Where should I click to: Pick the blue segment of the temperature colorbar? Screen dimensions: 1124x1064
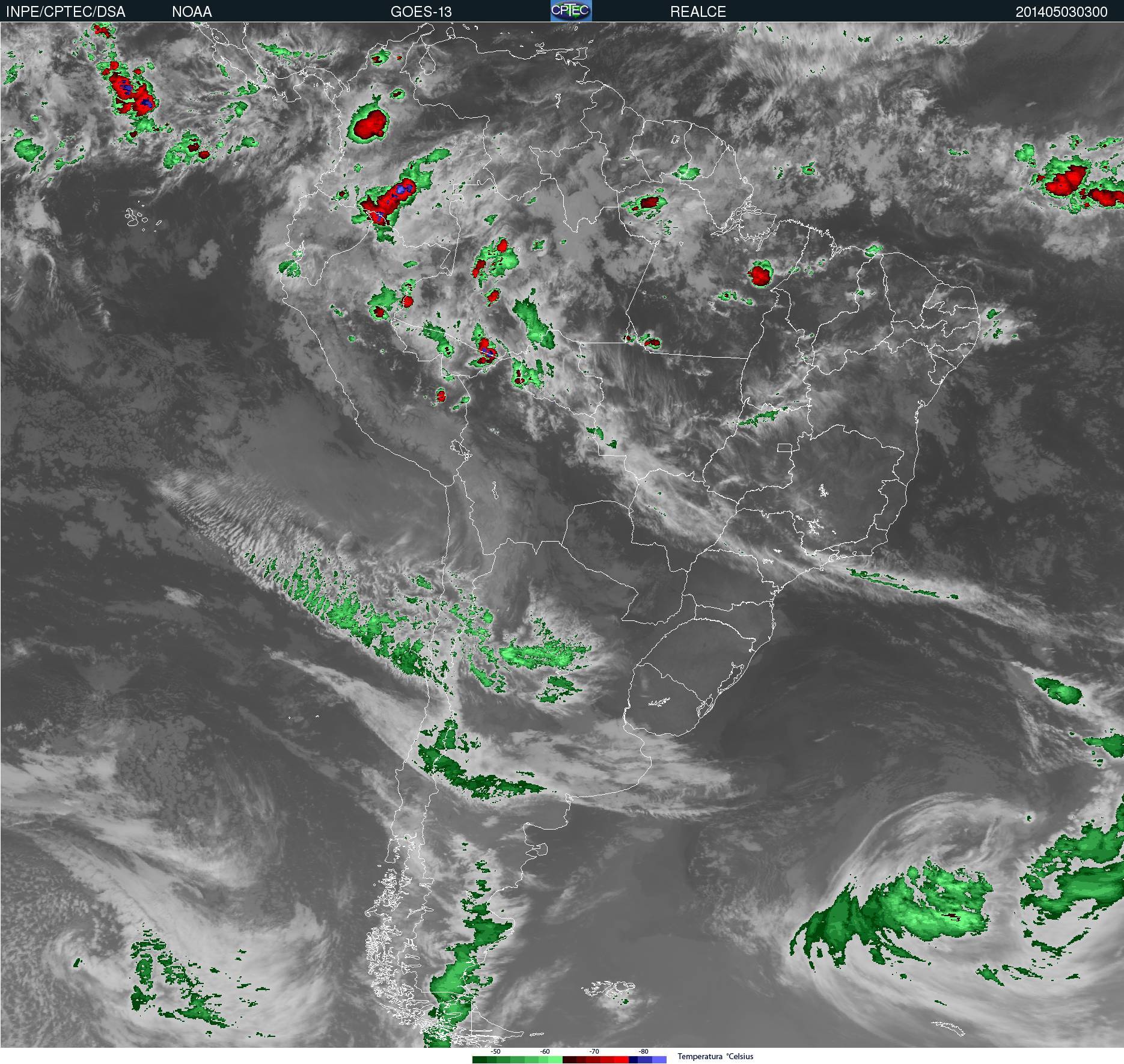coord(647,1060)
